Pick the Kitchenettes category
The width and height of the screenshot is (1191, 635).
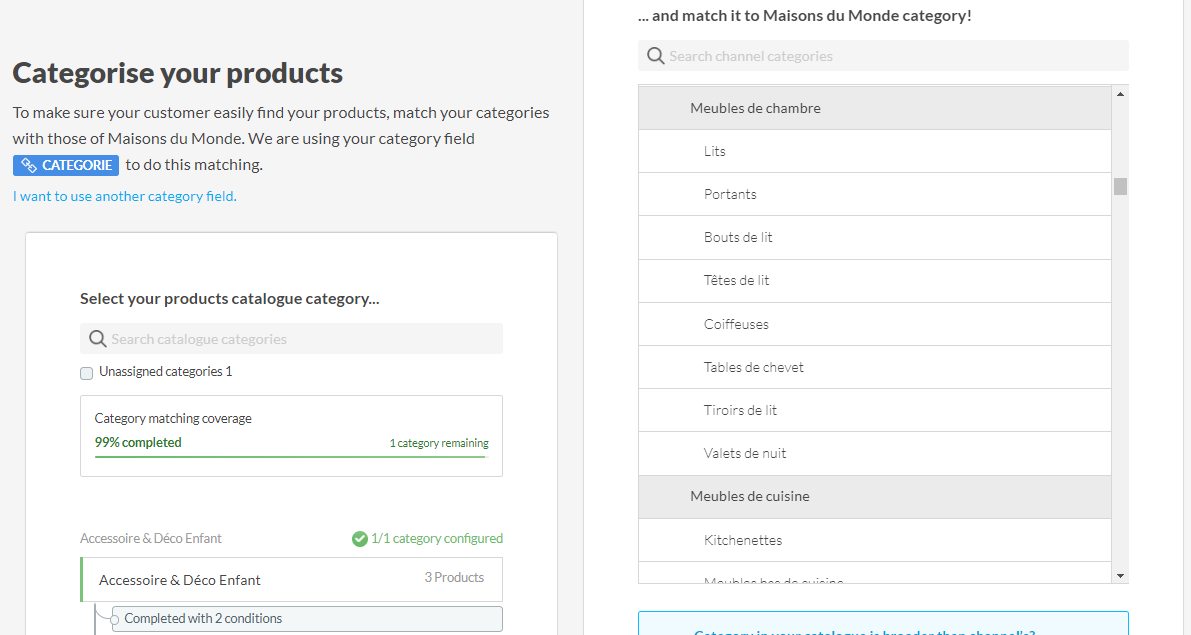(742, 541)
